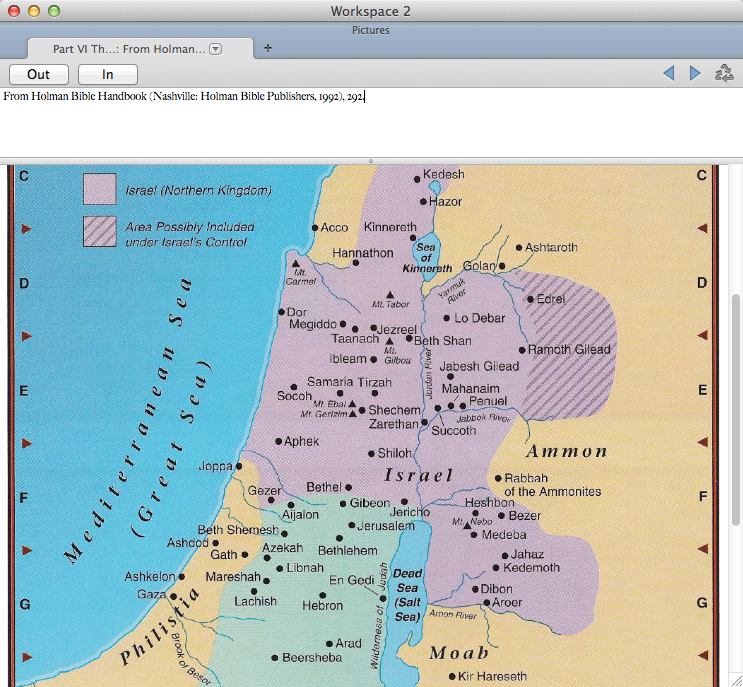Viewport: 743px width, 687px height.
Task: Add a new tab with plus button
Action: point(268,48)
